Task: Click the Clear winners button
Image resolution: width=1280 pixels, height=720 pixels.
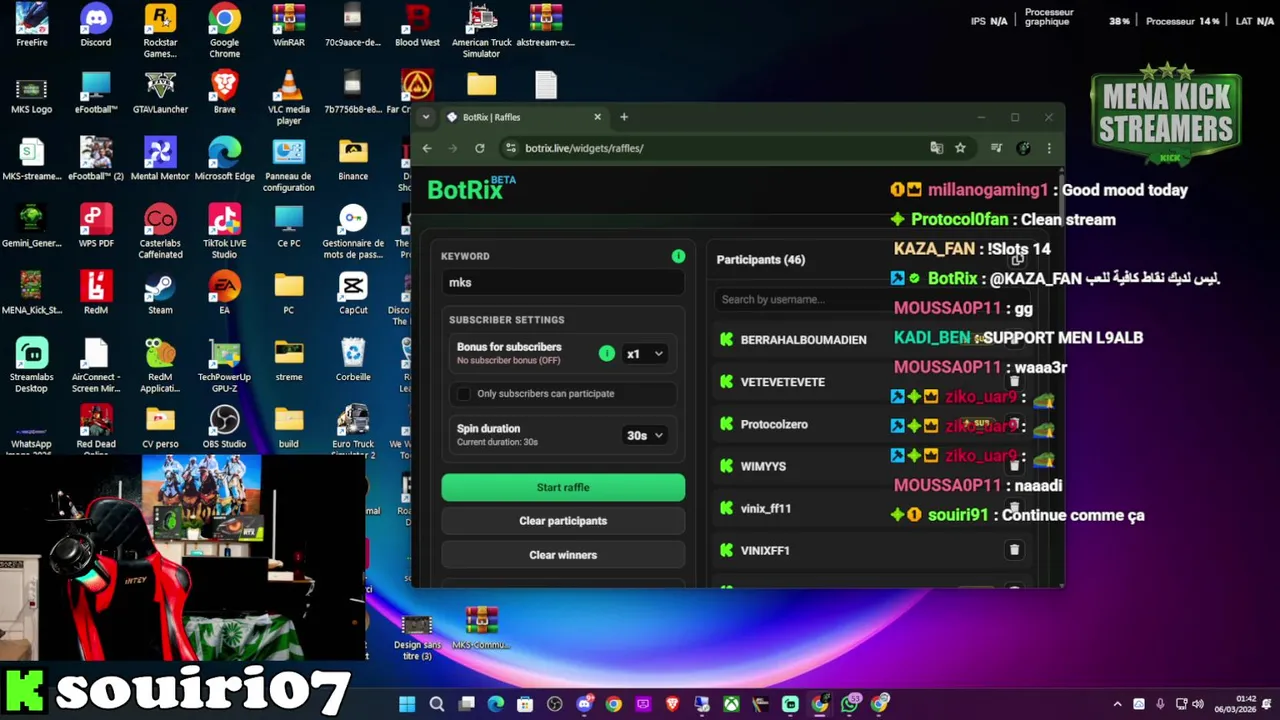Action: [x=563, y=555]
